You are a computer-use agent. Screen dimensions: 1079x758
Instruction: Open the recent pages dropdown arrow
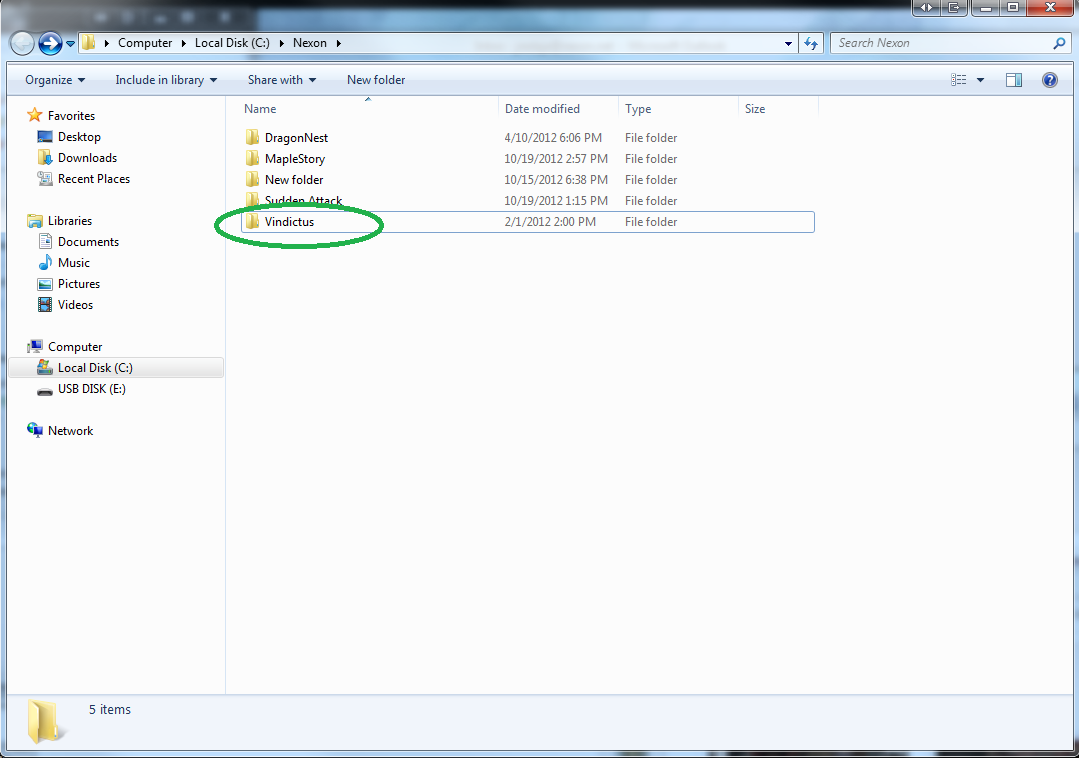(70, 44)
